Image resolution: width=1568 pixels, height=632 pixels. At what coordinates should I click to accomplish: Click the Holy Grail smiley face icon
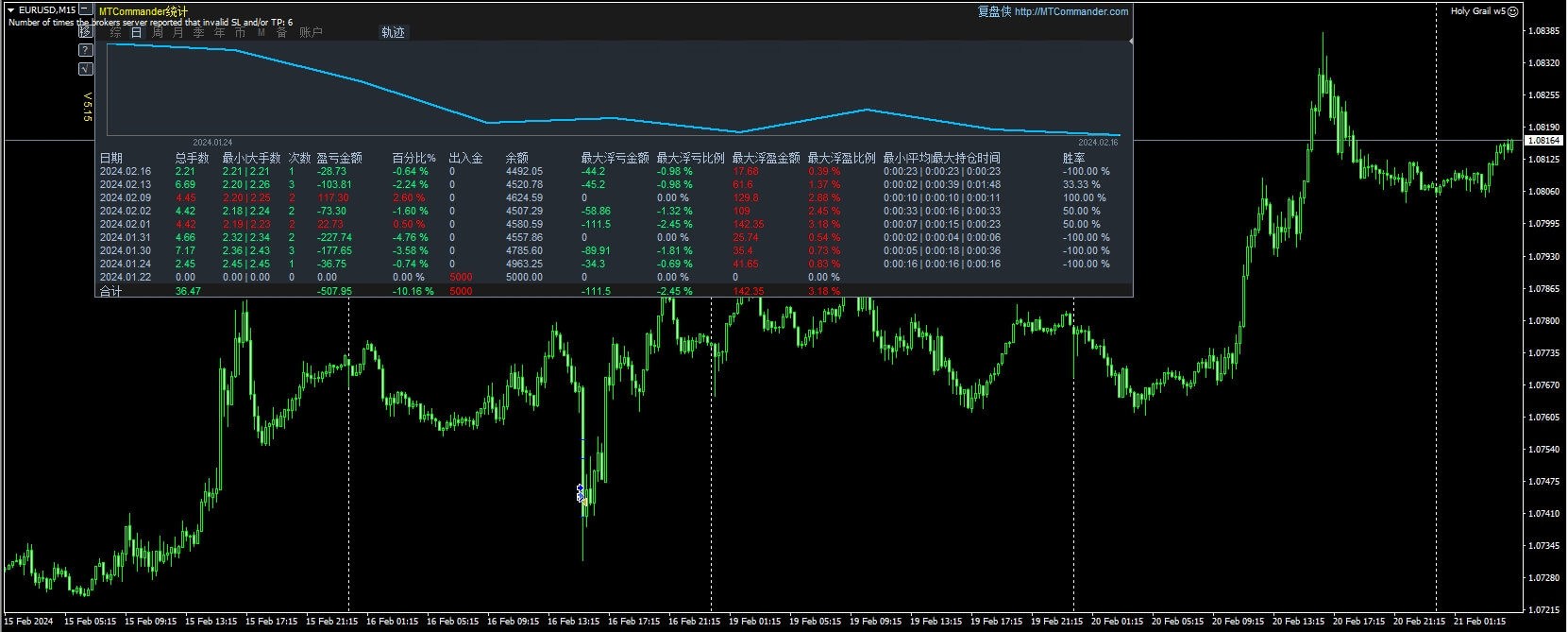coord(1513,11)
